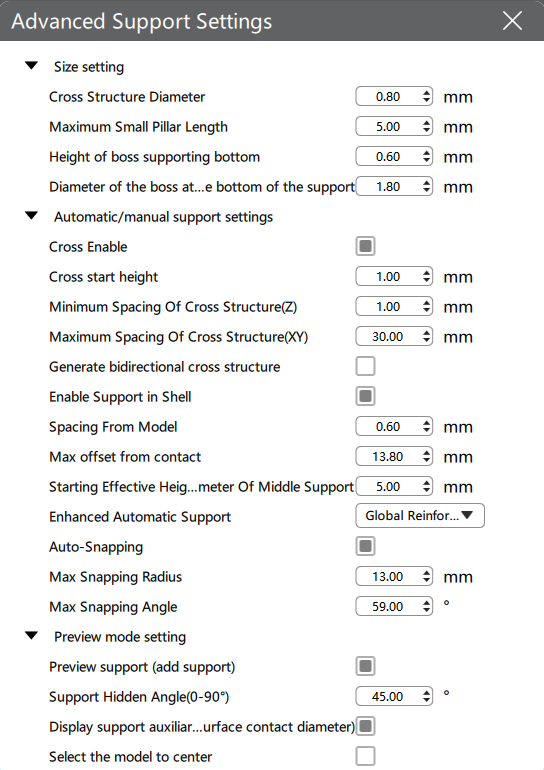Toggle Enable Support in Shell checkbox

[x=365, y=396]
